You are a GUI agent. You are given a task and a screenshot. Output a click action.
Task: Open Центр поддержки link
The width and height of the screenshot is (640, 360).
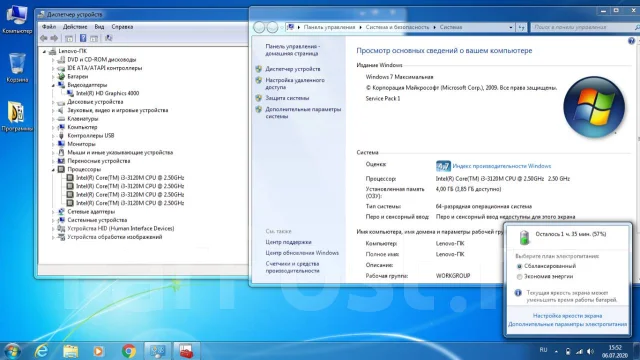(x=288, y=242)
